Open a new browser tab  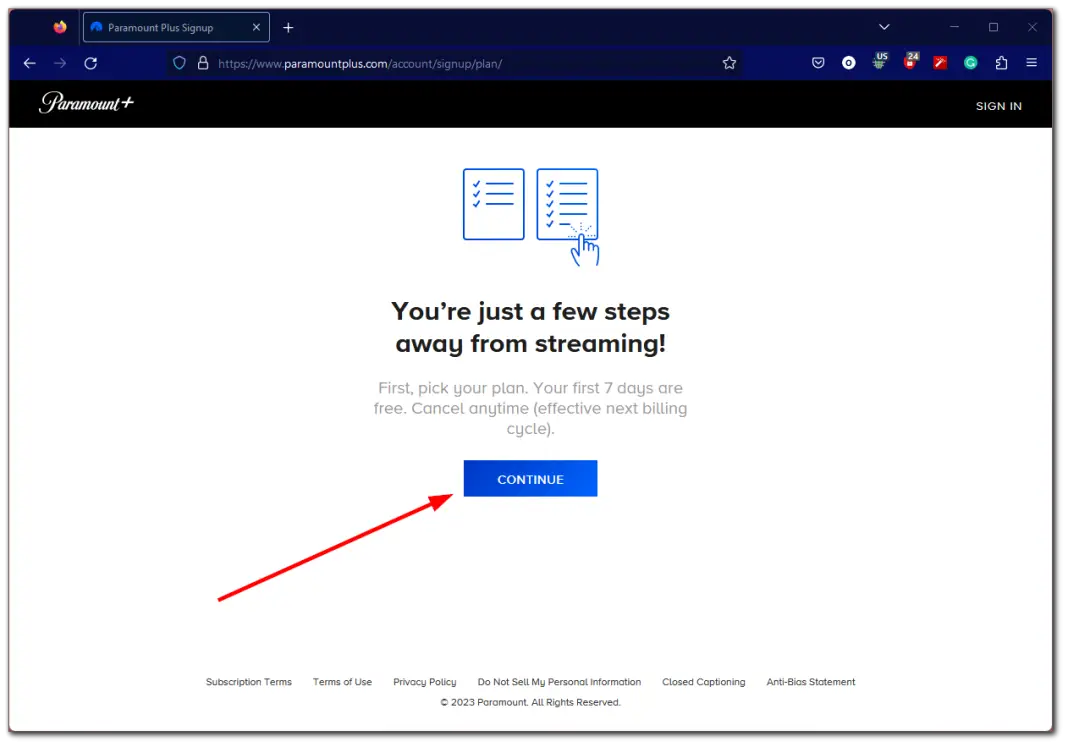[288, 27]
